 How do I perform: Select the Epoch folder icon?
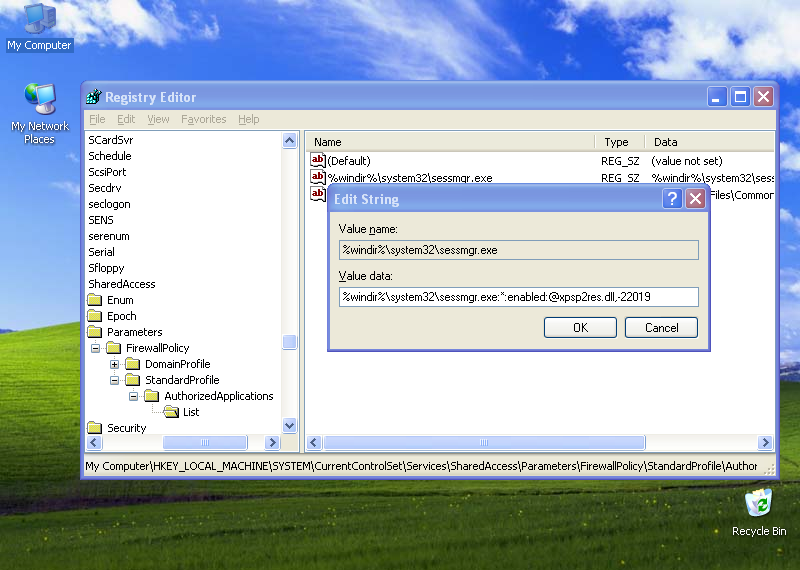[x=94, y=315]
